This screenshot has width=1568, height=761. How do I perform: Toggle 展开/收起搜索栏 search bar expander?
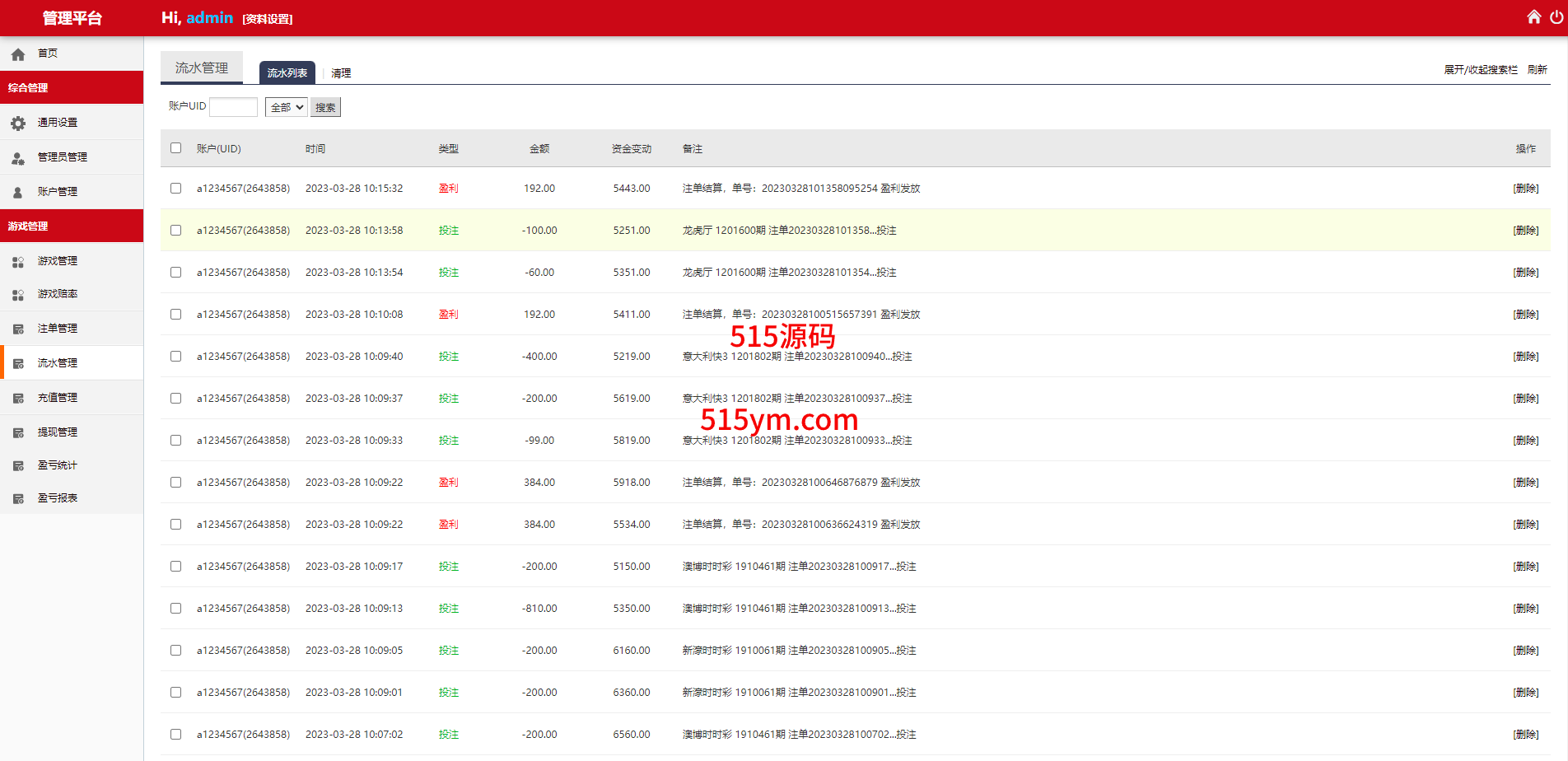(x=1480, y=70)
